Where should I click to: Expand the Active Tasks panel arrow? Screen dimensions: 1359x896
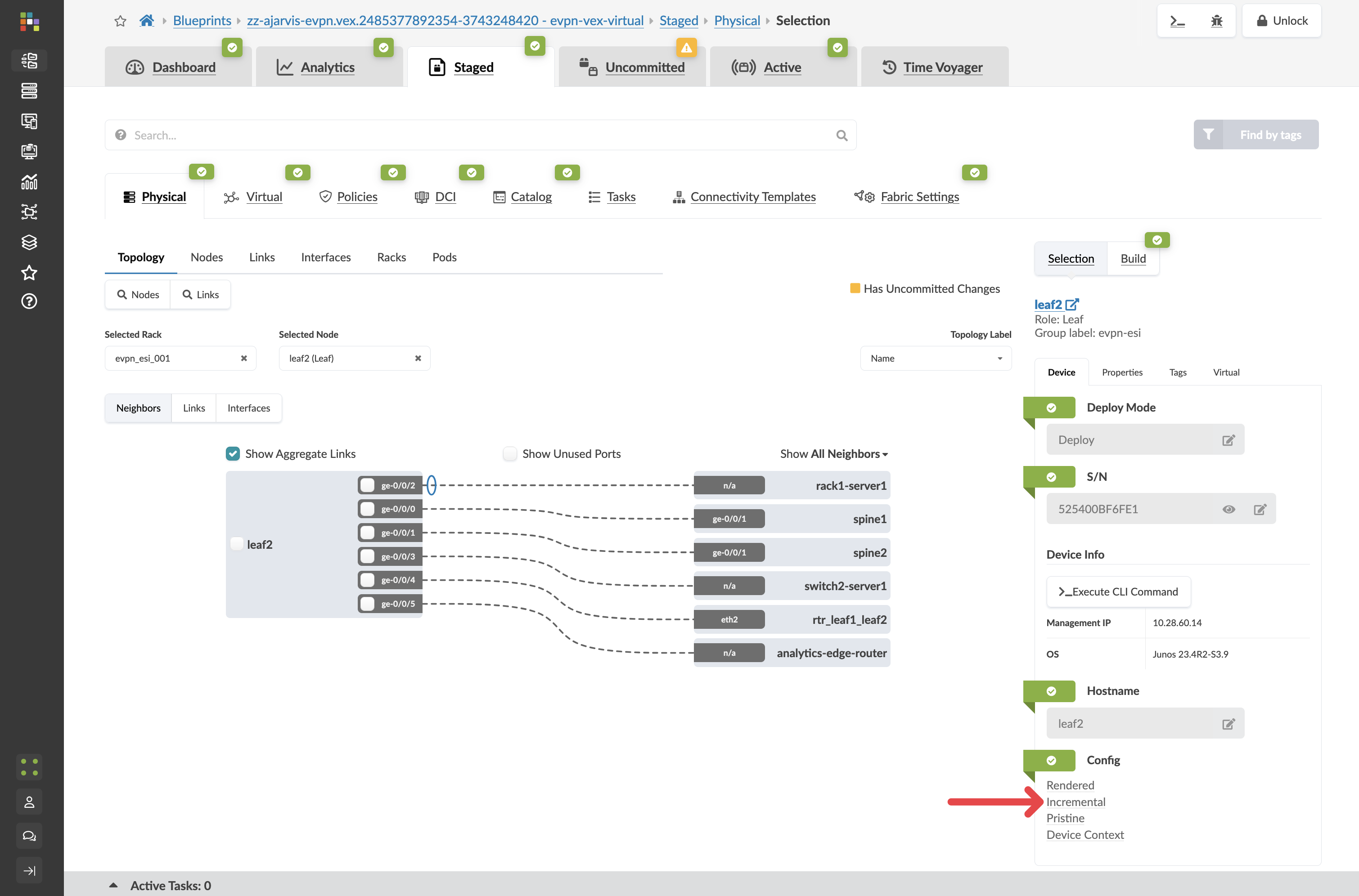pos(113,885)
